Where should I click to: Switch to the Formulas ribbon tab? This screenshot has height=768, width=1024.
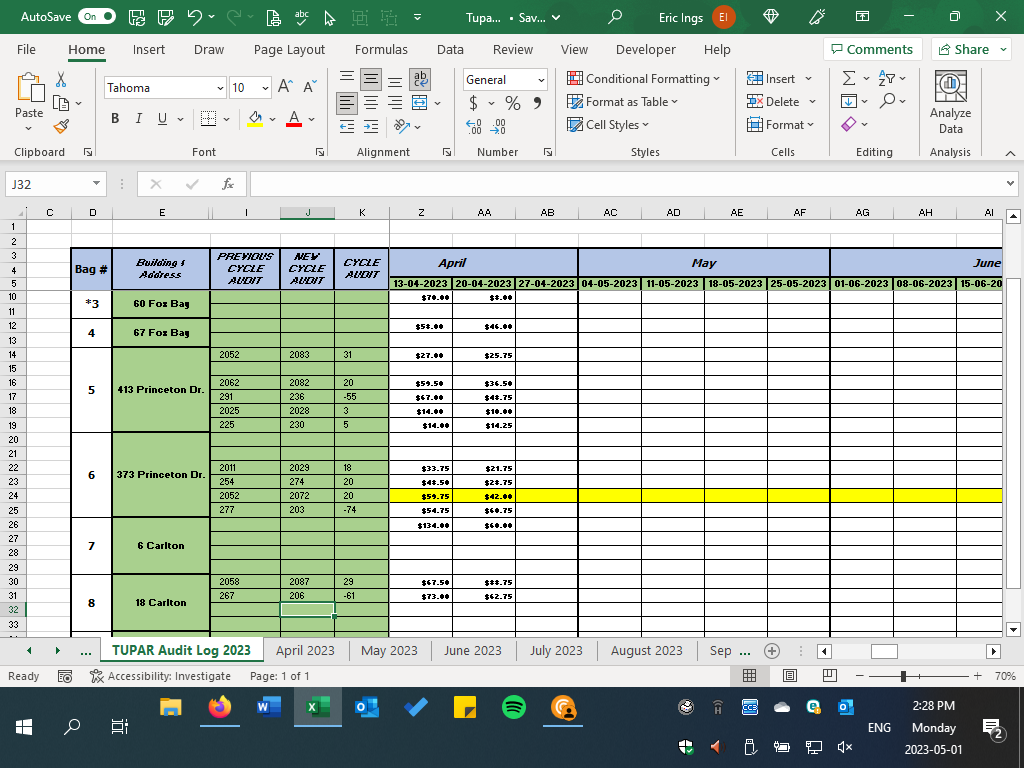[381, 49]
